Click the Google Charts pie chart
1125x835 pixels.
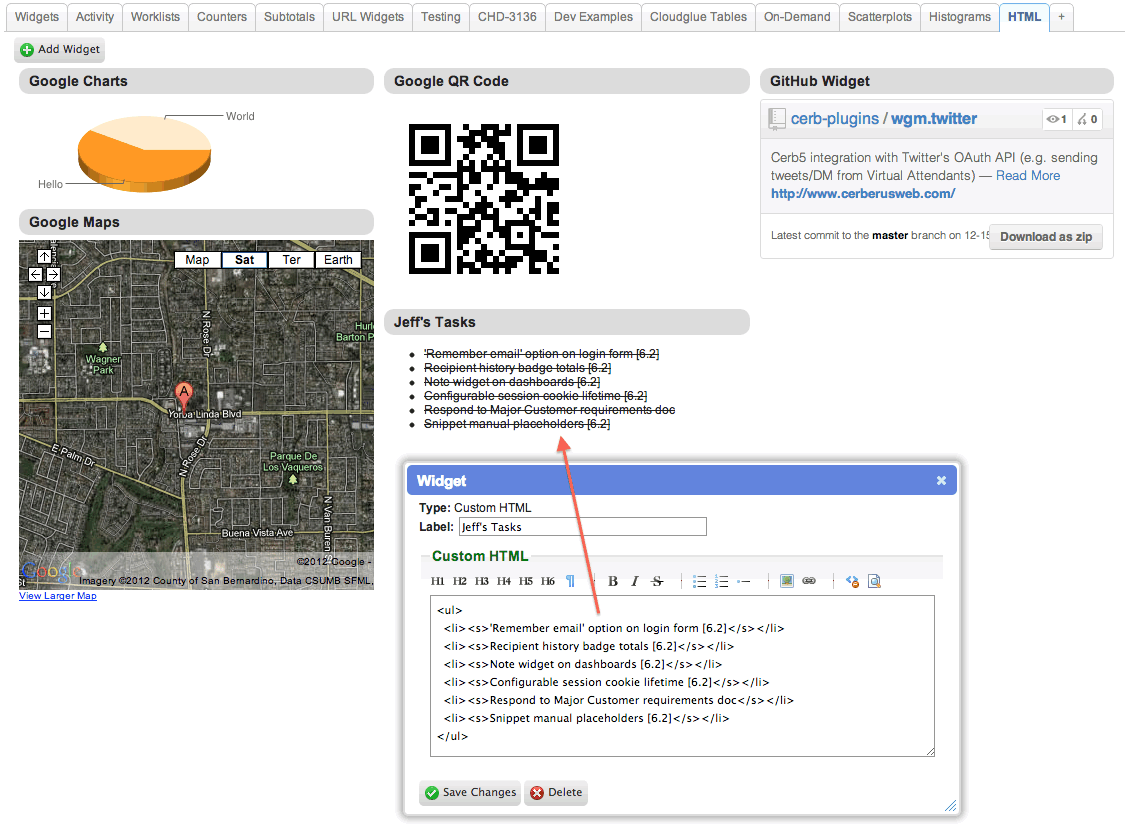click(144, 154)
